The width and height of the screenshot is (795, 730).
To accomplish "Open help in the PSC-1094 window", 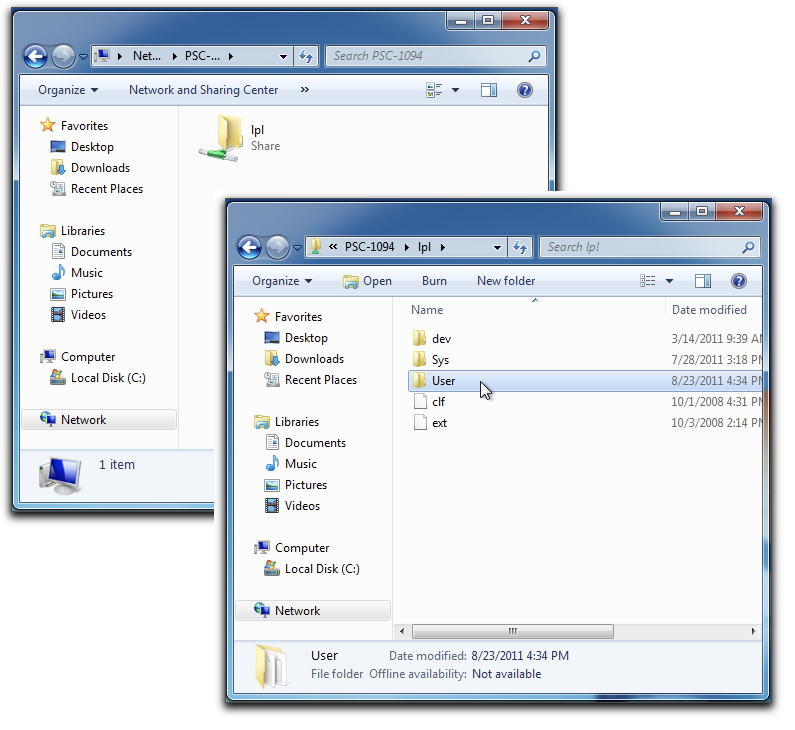I will pos(525,90).
